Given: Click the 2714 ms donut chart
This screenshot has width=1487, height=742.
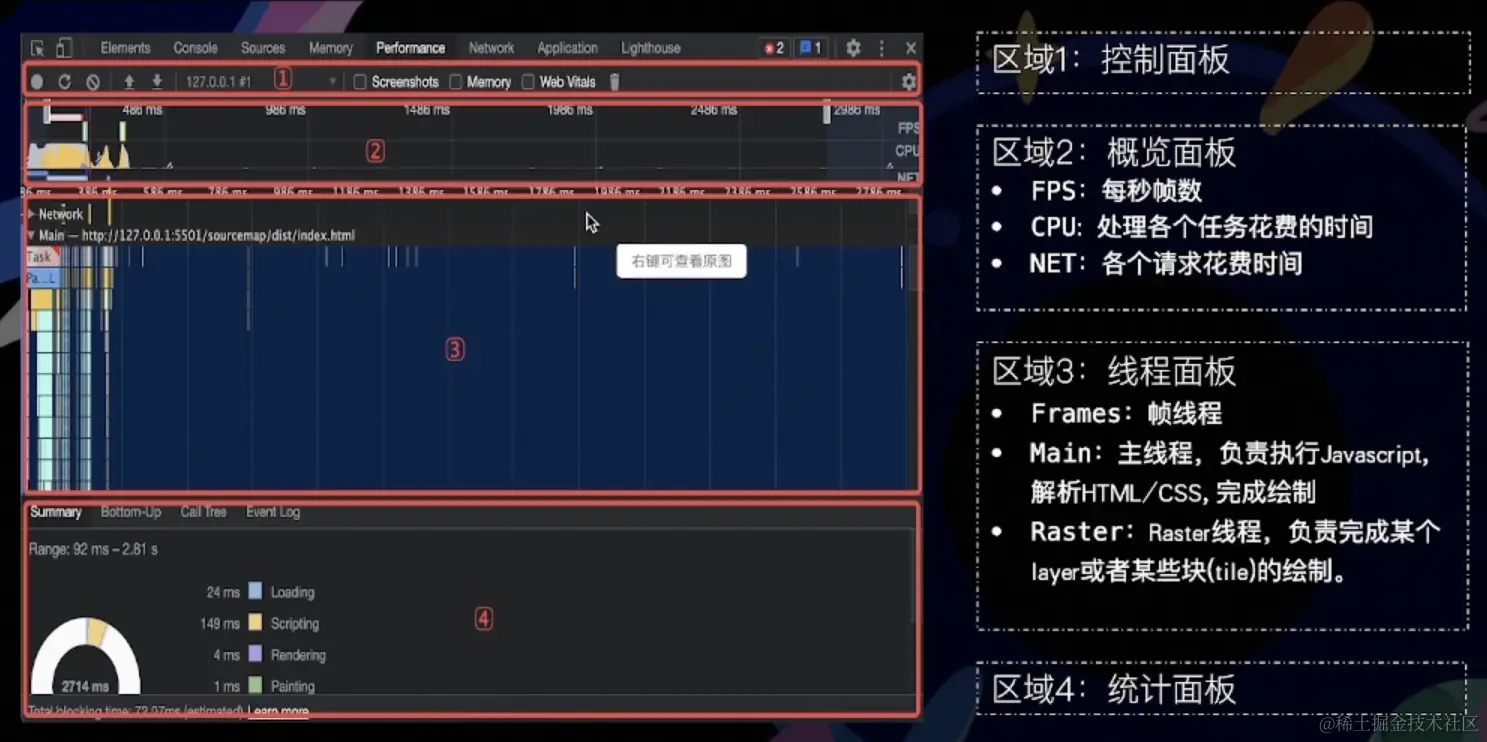Looking at the screenshot, I should click(x=86, y=657).
